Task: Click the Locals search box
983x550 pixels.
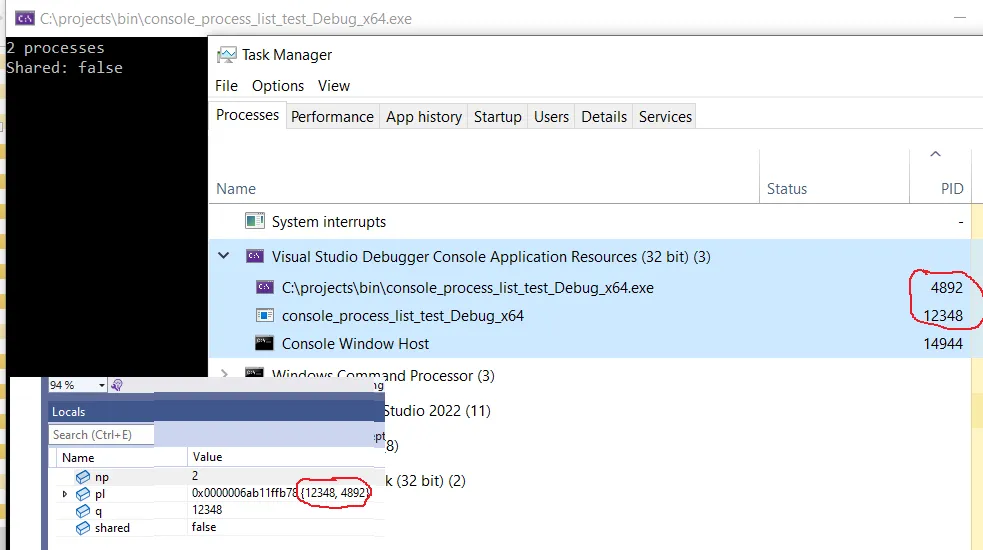Action: [102, 434]
